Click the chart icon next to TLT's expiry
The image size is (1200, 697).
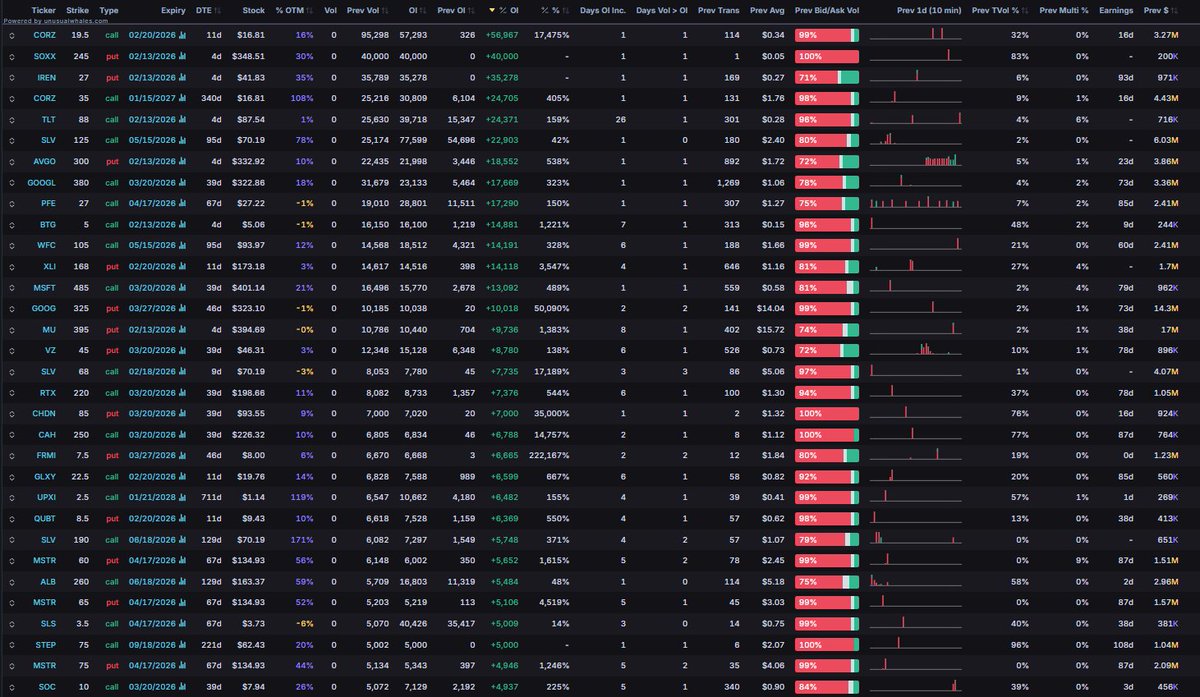tap(183, 119)
